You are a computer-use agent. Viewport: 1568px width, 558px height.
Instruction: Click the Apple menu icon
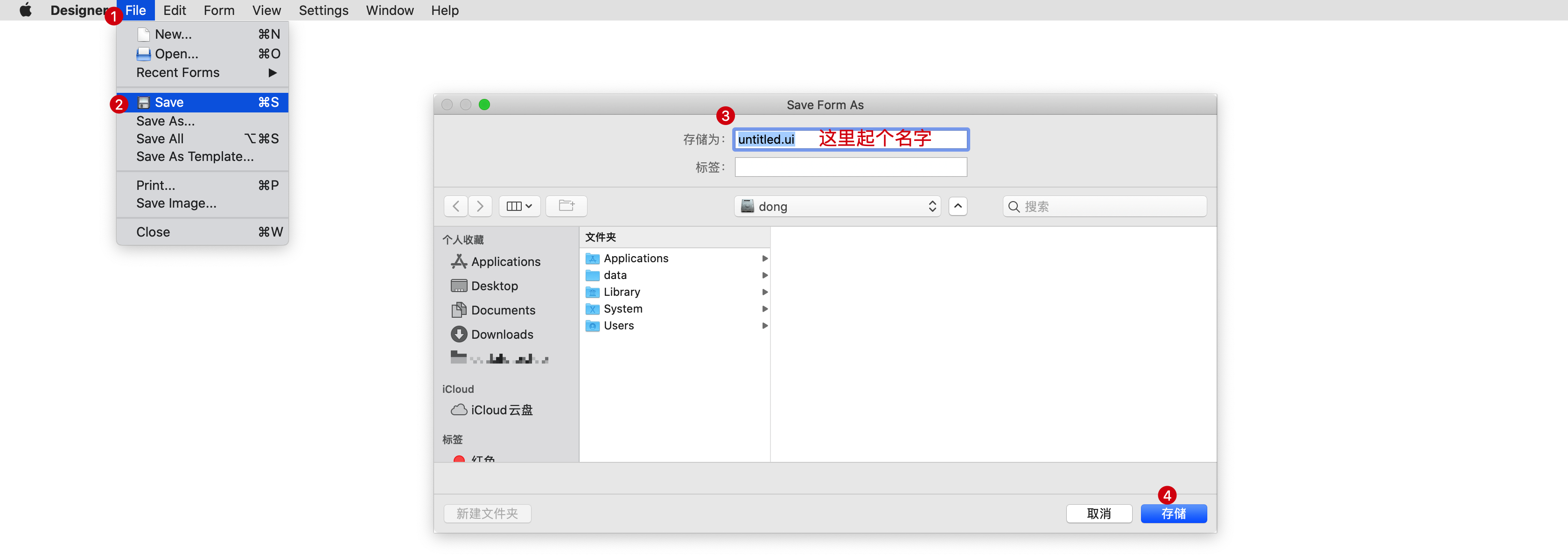pos(26,10)
